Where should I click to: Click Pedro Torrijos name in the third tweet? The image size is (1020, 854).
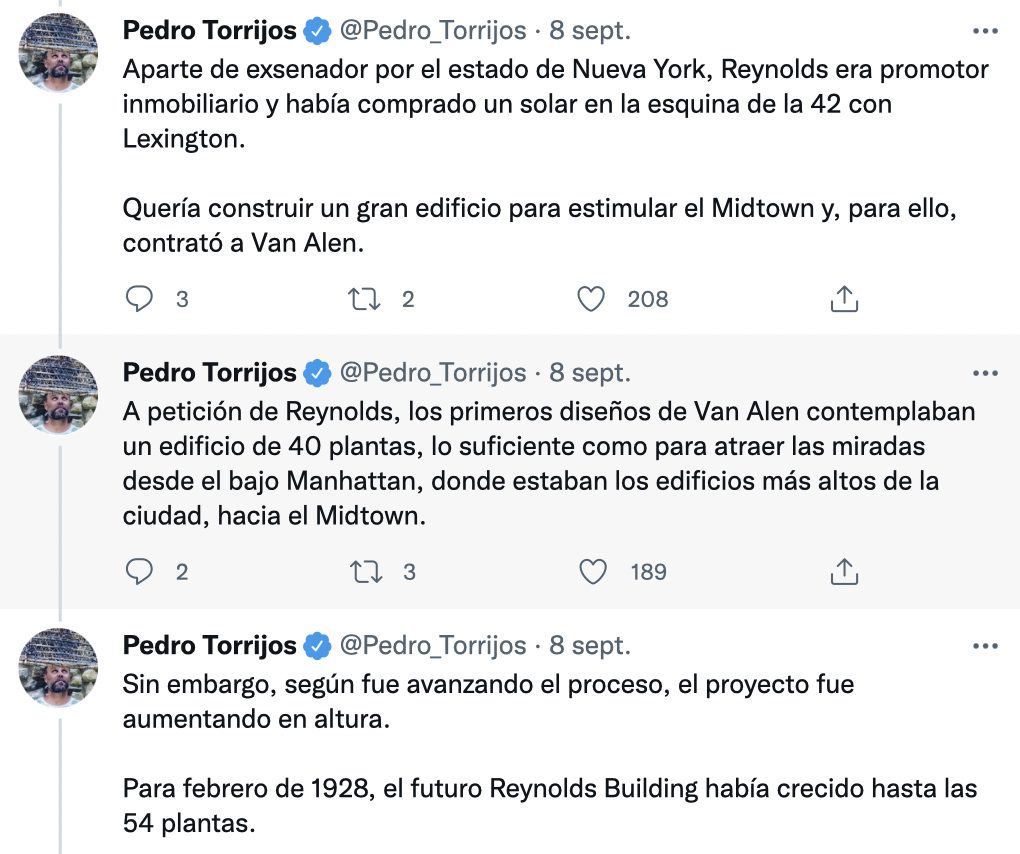(209, 646)
